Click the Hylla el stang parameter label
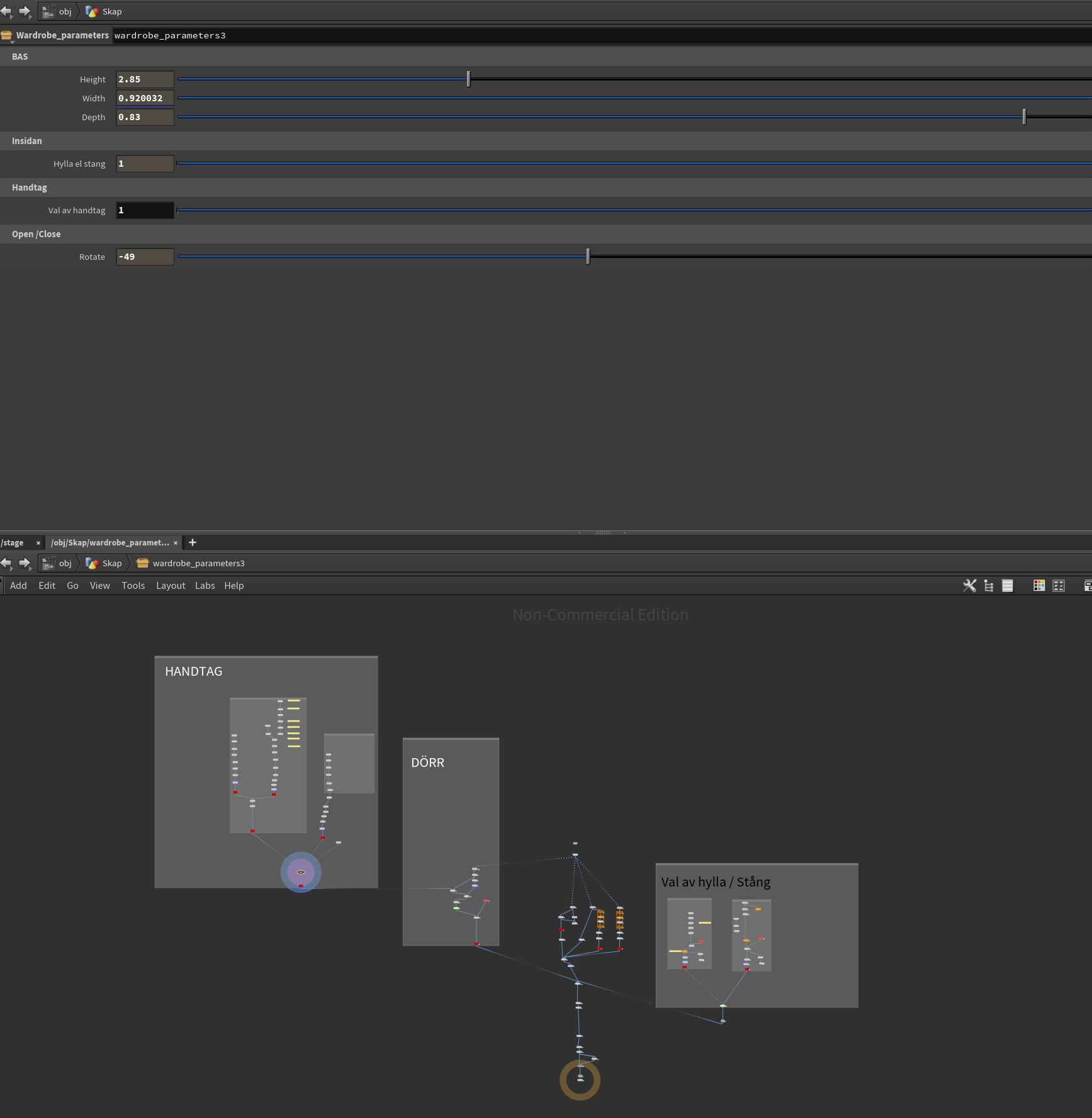The image size is (1092, 1118). pos(79,164)
